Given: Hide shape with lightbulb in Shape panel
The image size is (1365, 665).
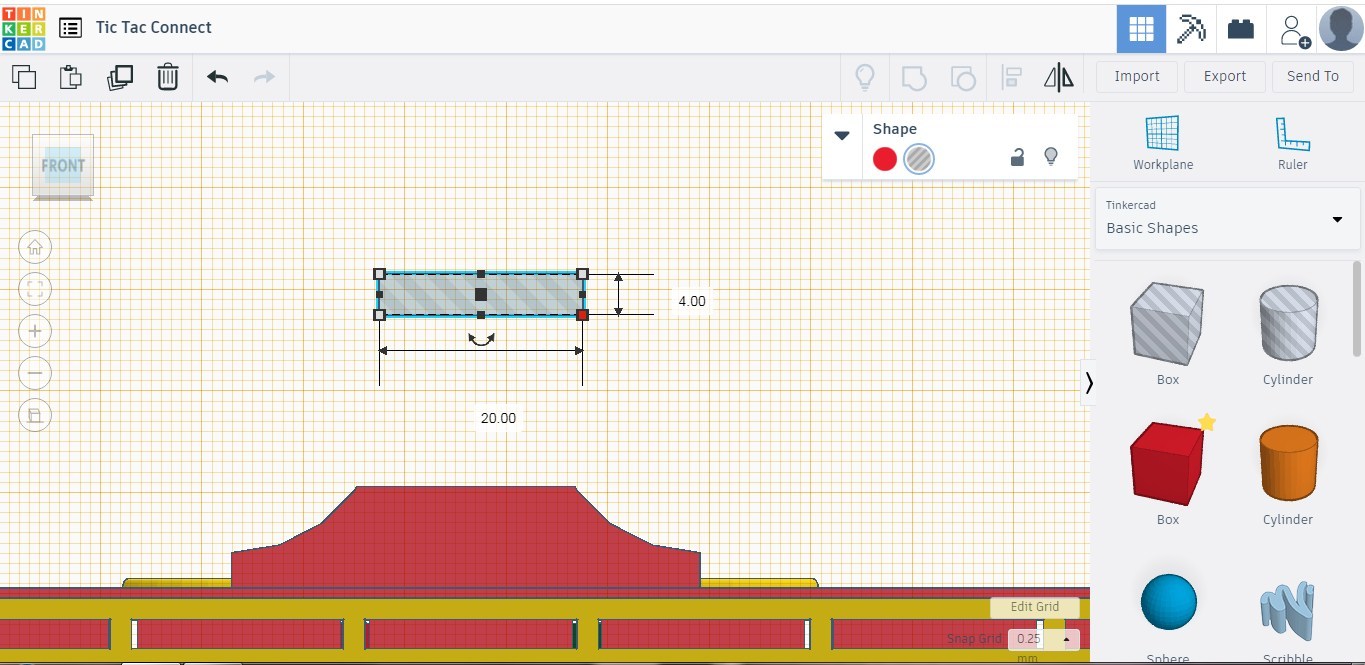Looking at the screenshot, I should point(1050,157).
